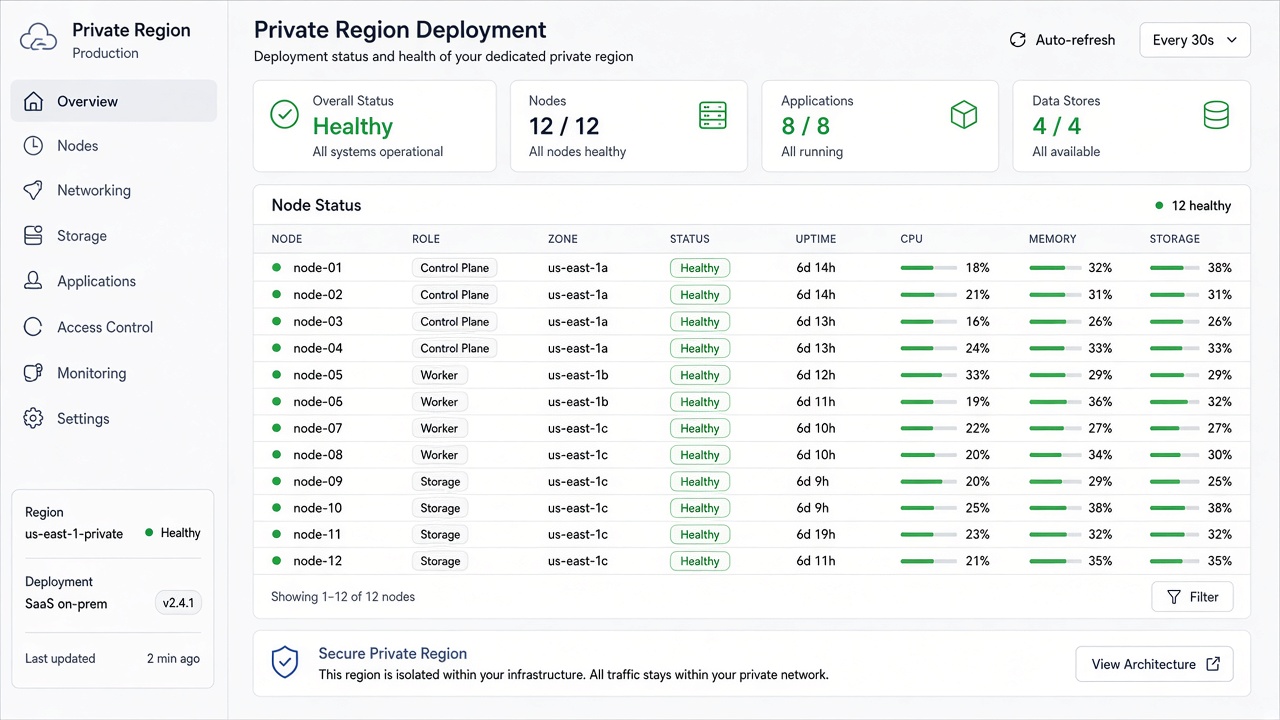The image size is (1280, 720).
Task: Click the v2.4.1 version badge
Action: (x=179, y=604)
